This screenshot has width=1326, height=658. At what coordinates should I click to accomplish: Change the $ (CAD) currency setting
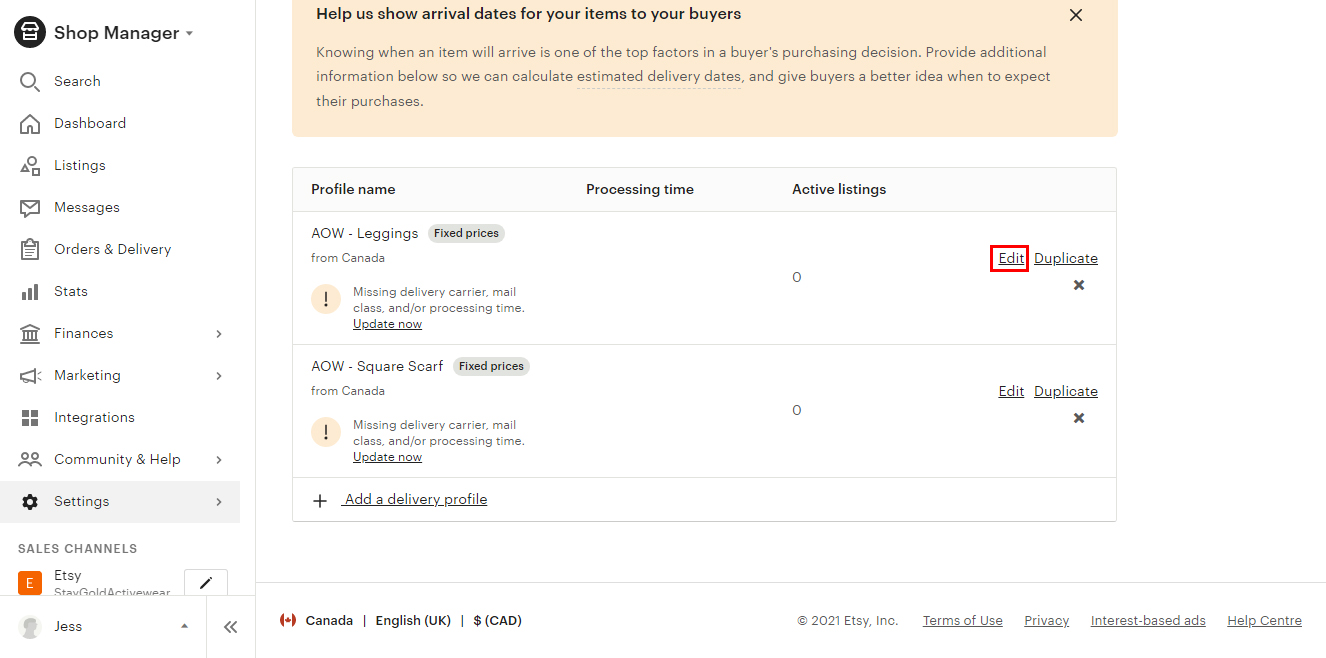pyautogui.click(x=498, y=620)
